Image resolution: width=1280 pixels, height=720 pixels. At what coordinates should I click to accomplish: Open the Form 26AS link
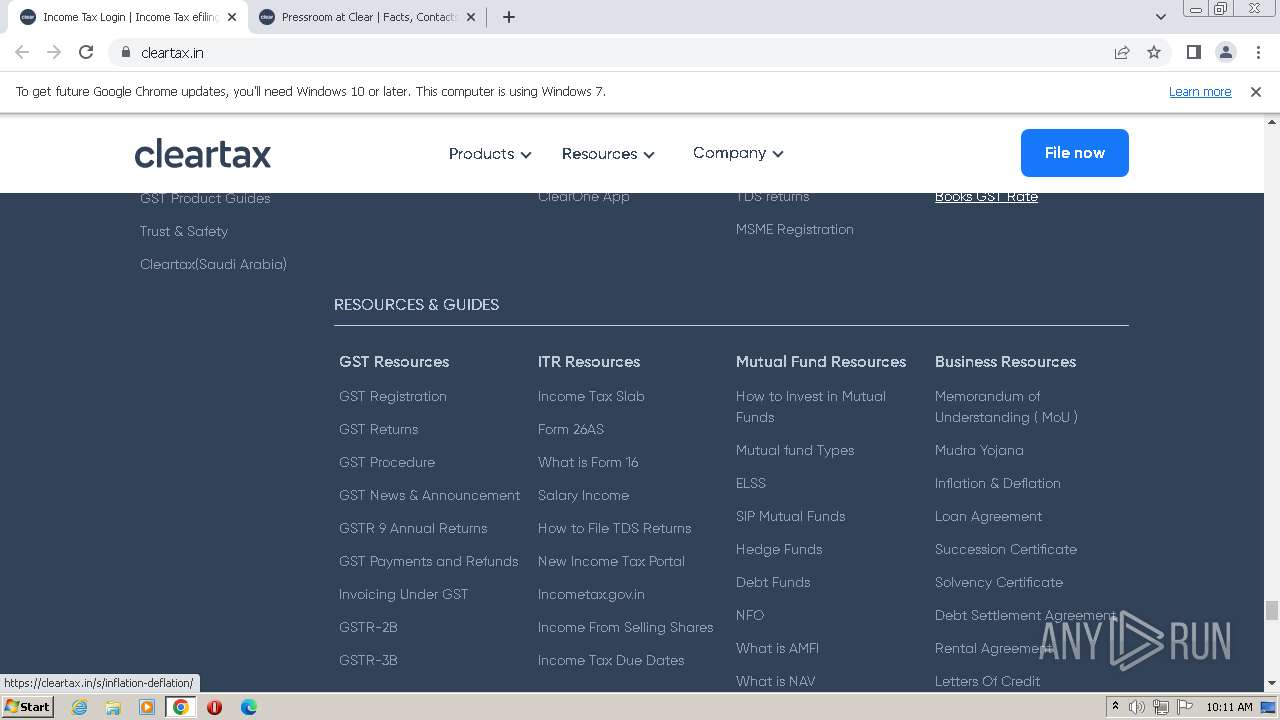click(x=571, y=429)
